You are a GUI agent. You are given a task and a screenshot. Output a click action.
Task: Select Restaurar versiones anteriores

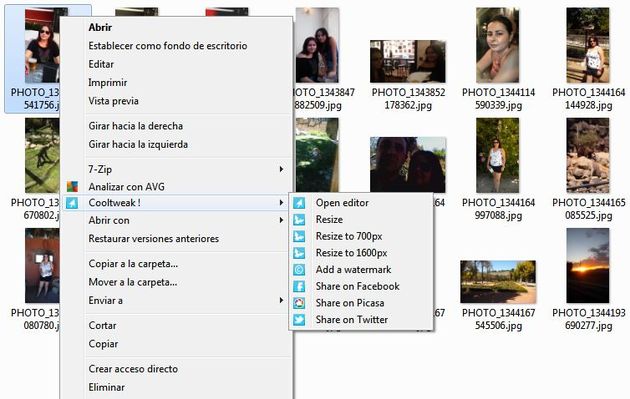[x=153, y=239]
